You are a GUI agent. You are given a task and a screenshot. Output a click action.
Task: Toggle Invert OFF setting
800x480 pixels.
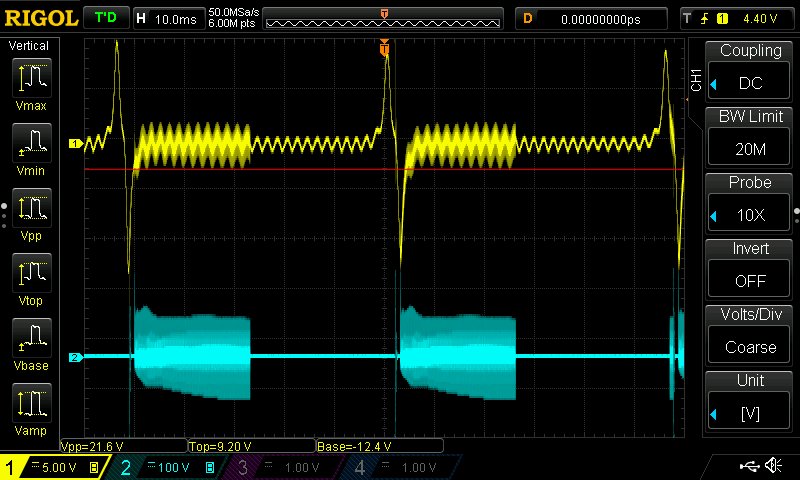pyautogui.click(x=750, y=269)
